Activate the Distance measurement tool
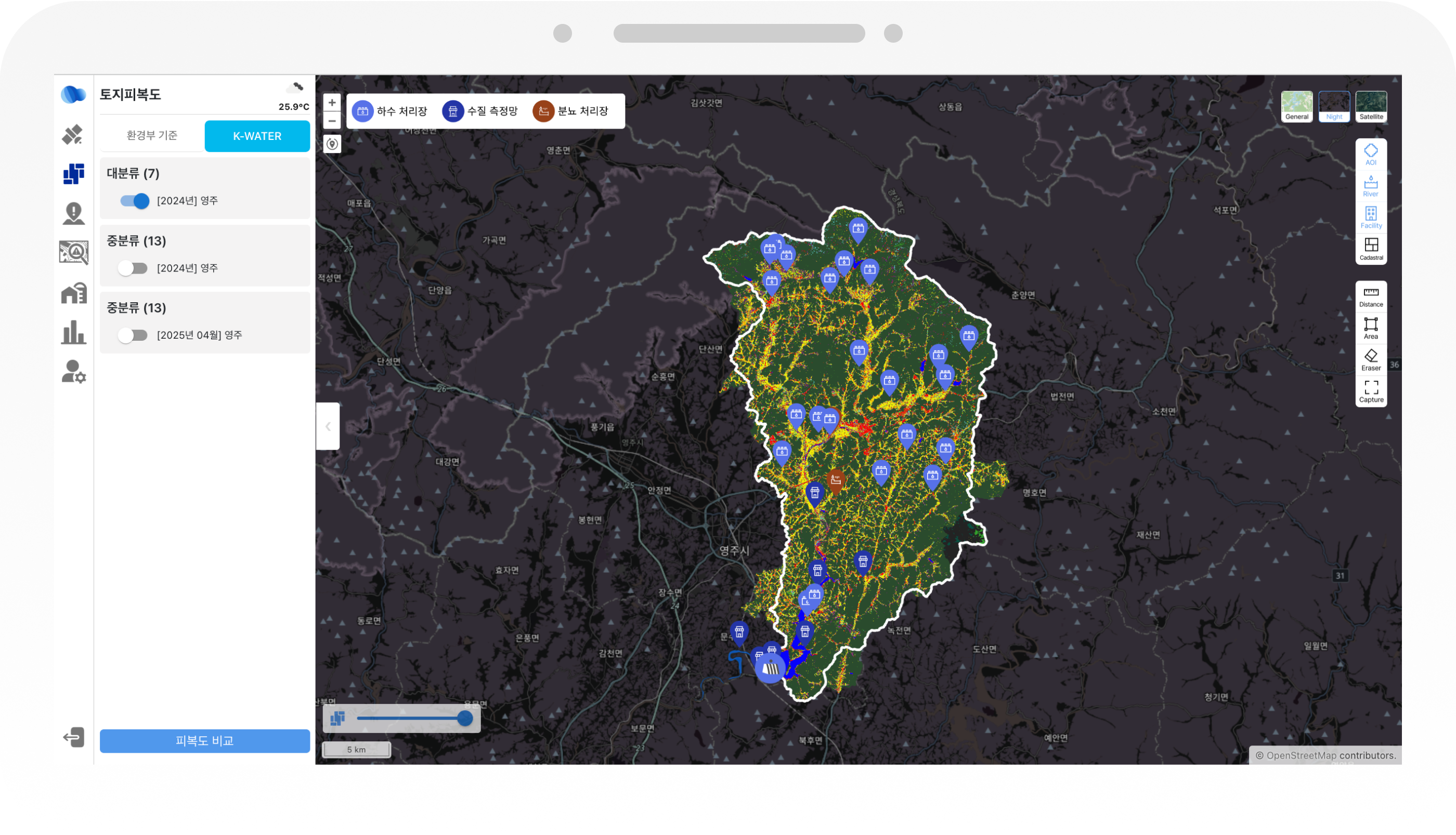 1371,297
